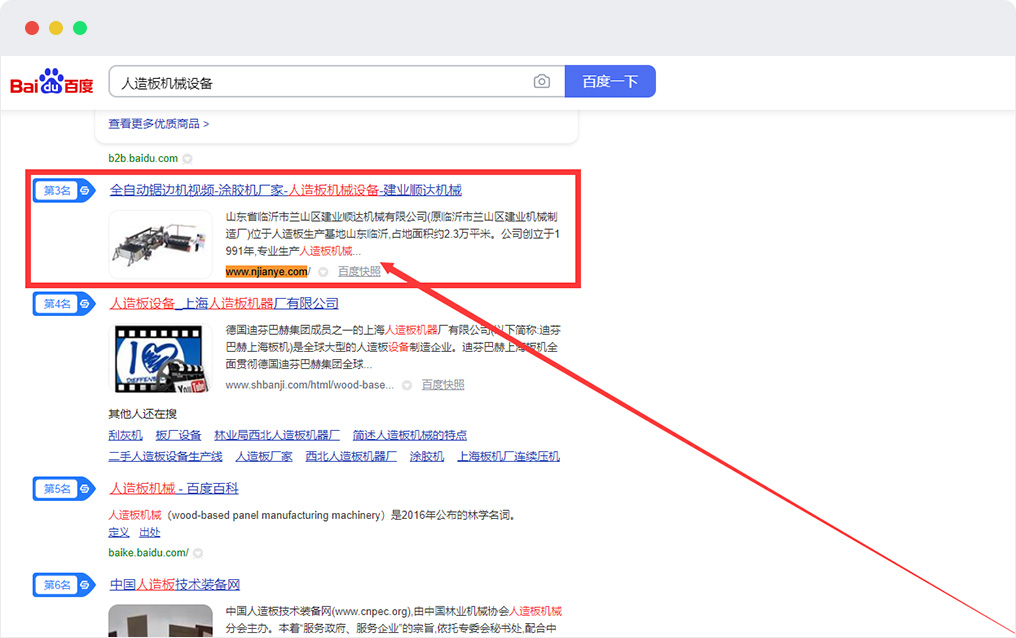Search related term 人造板厂家
This screenshot has width=1016, height=638.
tap(264, 457)
